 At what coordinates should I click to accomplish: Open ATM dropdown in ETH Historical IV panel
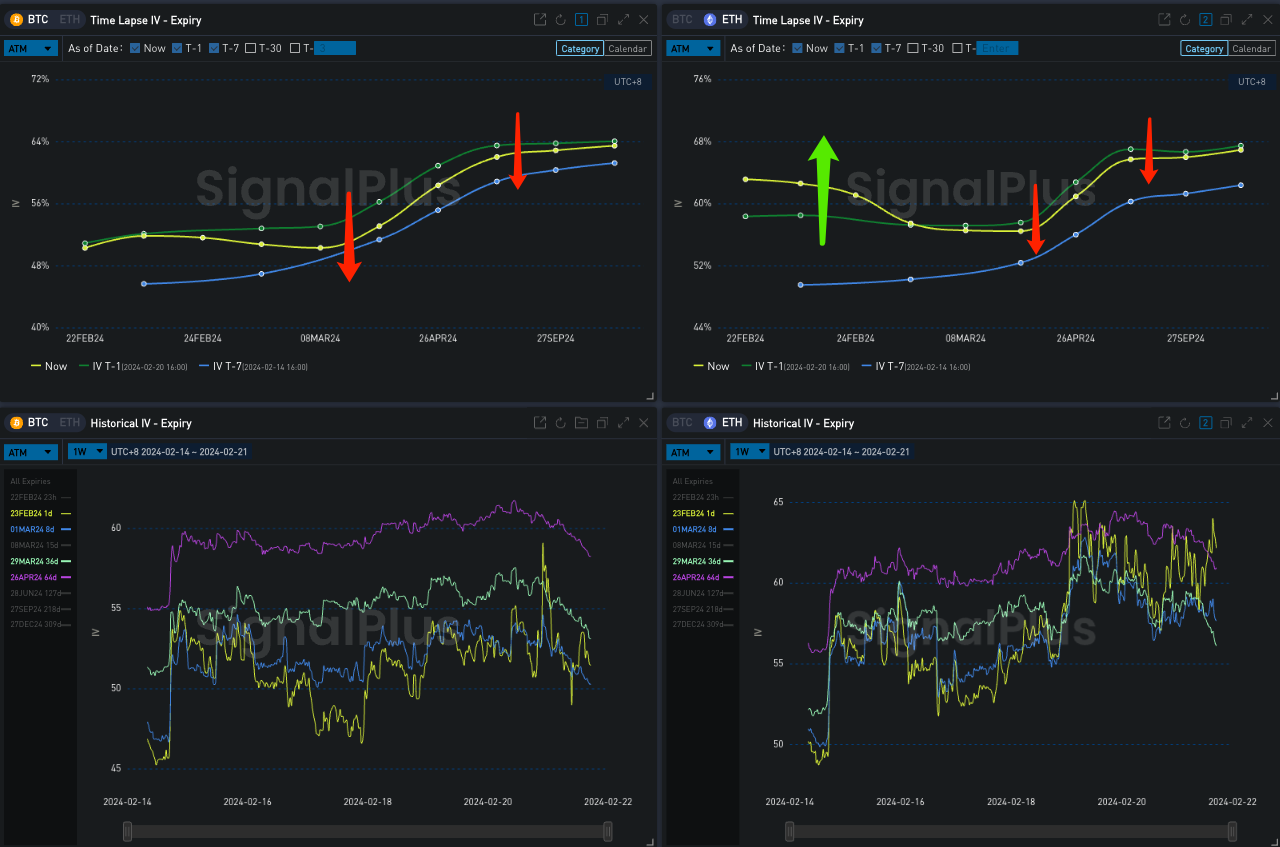(693, 452)
